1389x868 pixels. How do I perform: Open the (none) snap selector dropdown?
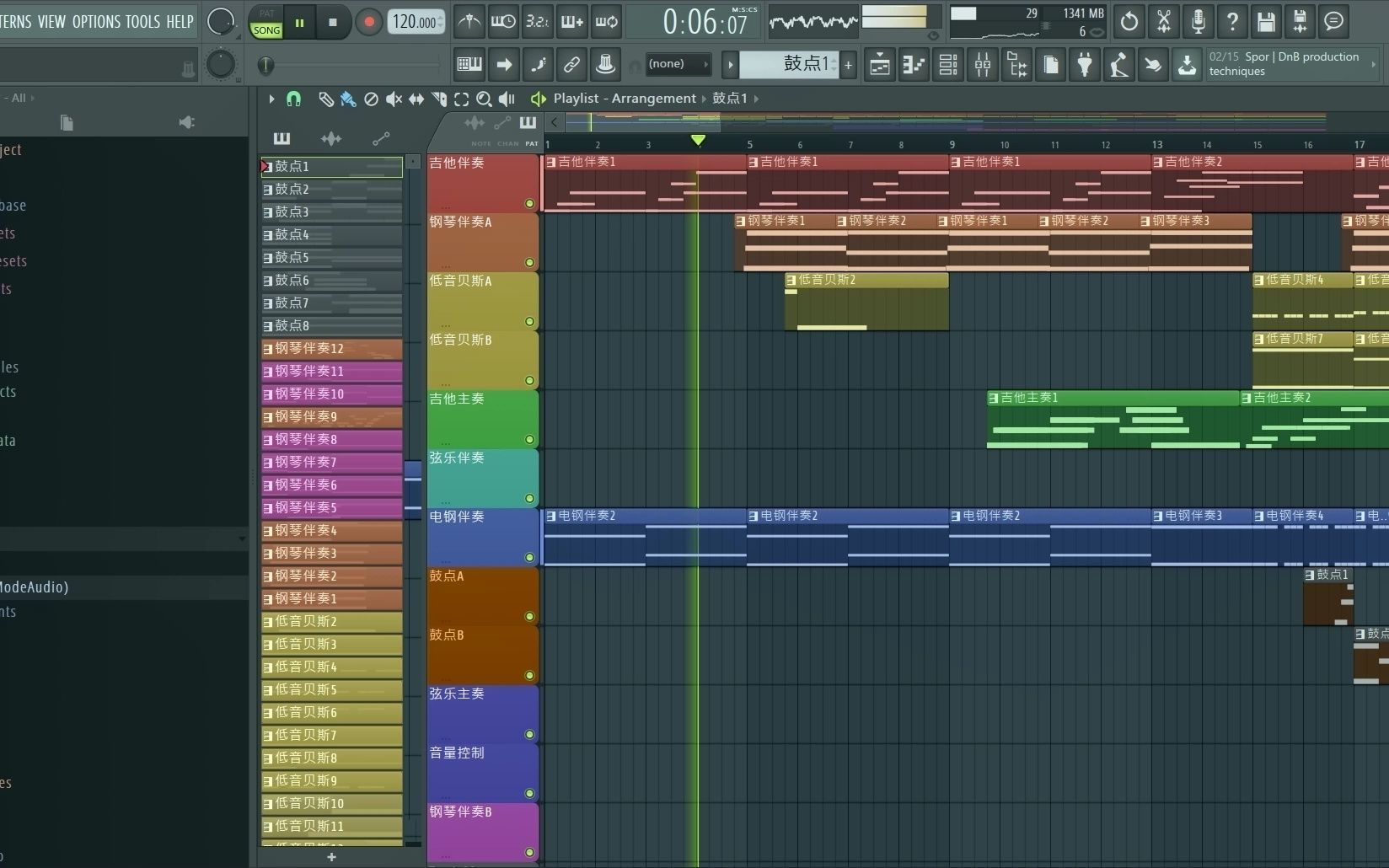(678, 64)
